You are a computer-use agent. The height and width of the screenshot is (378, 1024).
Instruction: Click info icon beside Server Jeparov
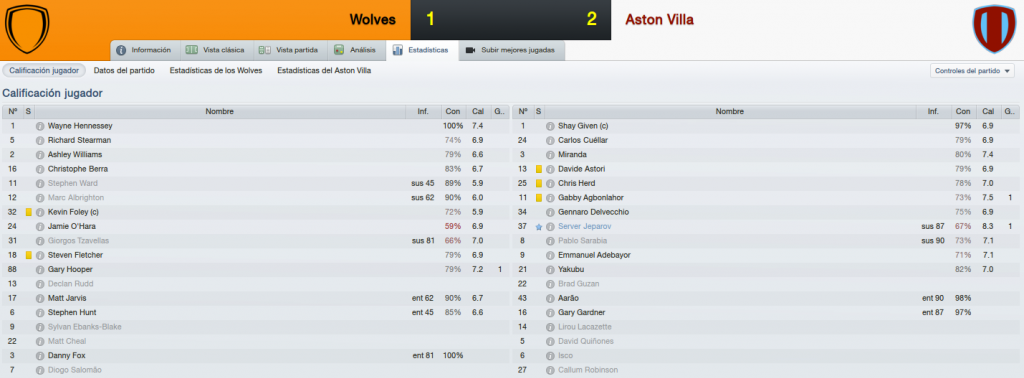point(549,227)
